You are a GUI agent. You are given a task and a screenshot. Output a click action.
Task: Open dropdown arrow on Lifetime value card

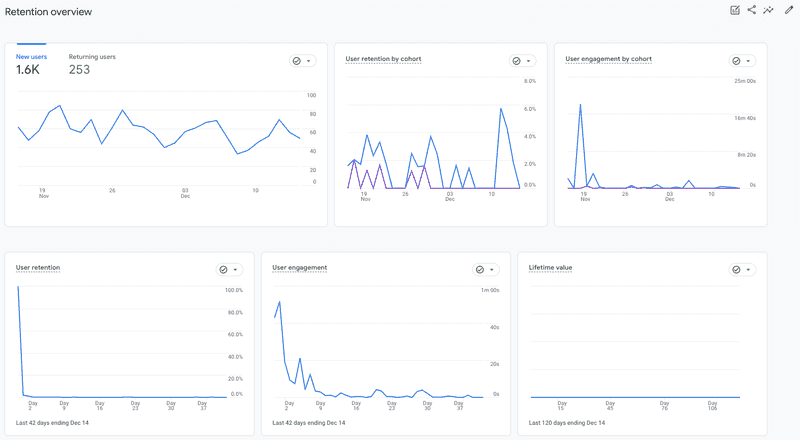(x=748, y=270)
